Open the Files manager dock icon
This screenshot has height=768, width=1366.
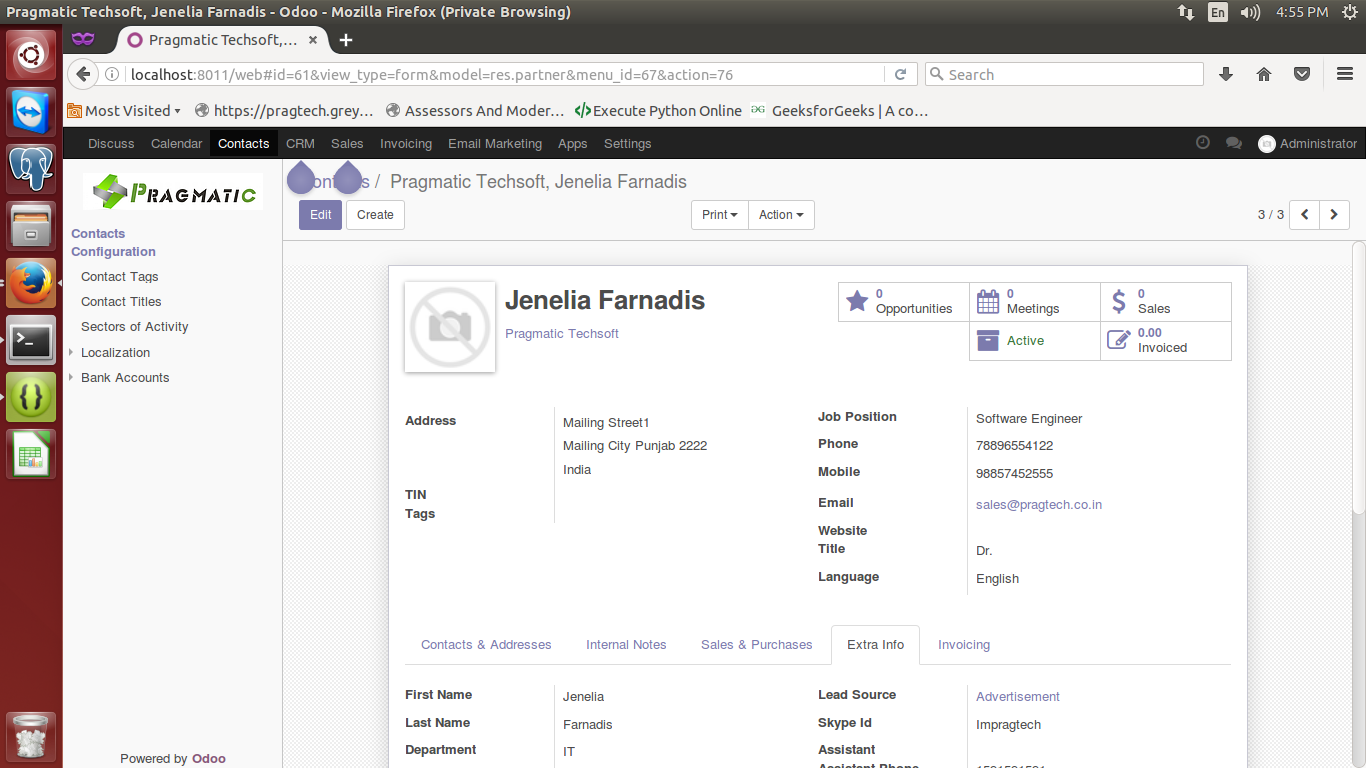32,225
